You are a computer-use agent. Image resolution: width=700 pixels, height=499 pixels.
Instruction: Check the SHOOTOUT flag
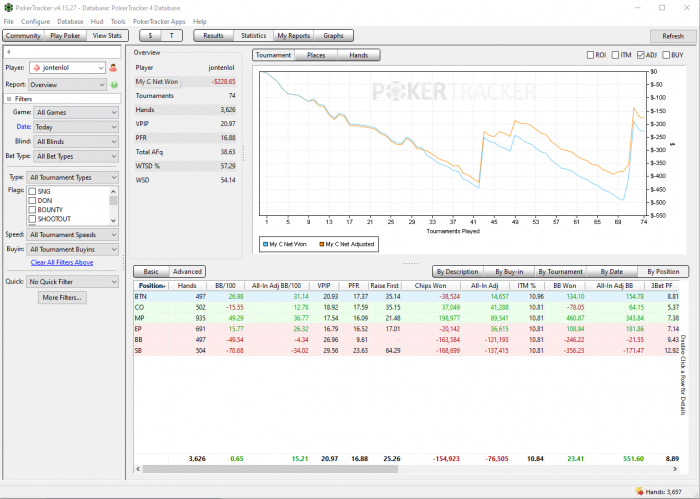[x=32, y=219]
